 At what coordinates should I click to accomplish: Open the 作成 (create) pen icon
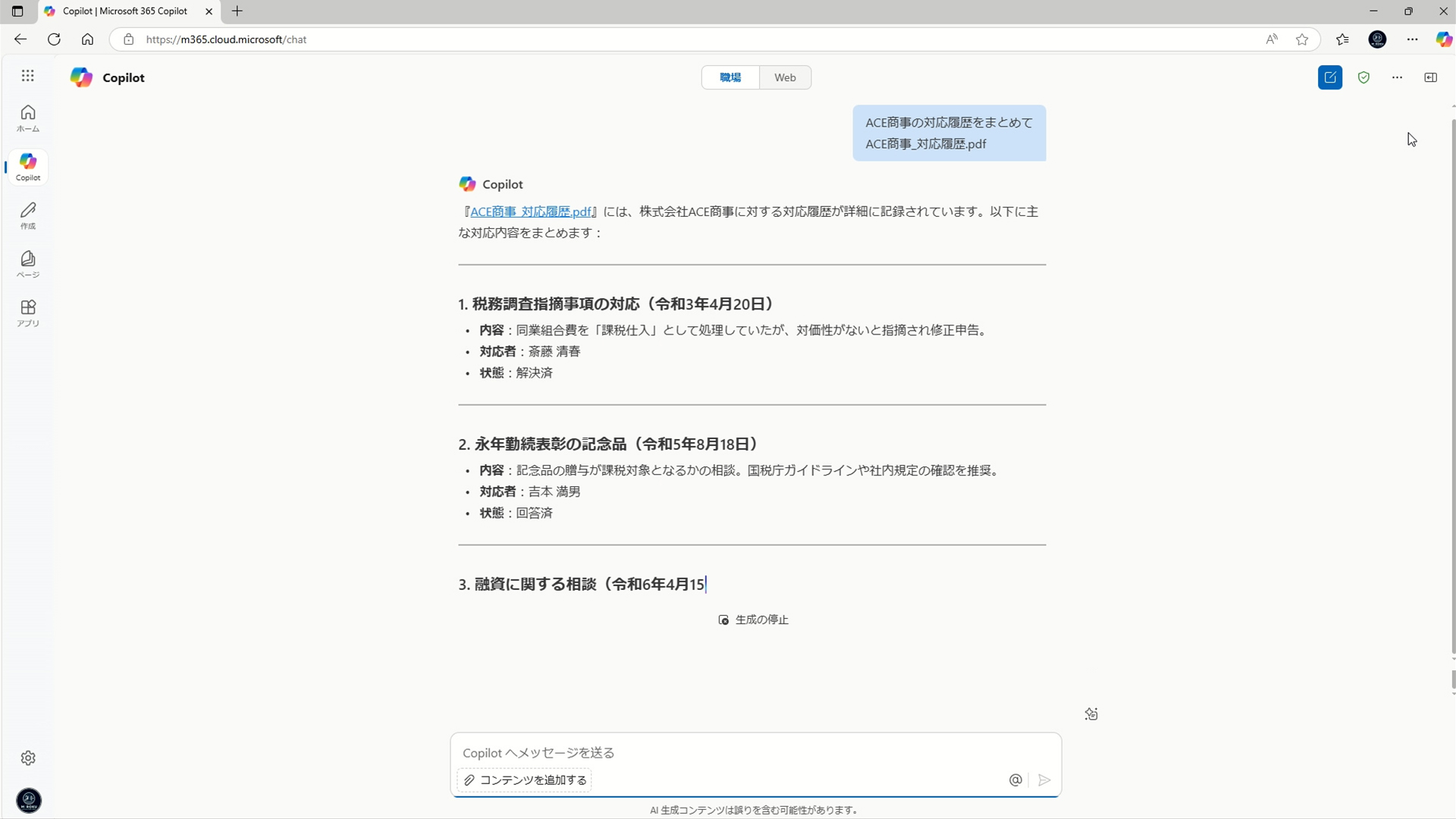28,215
